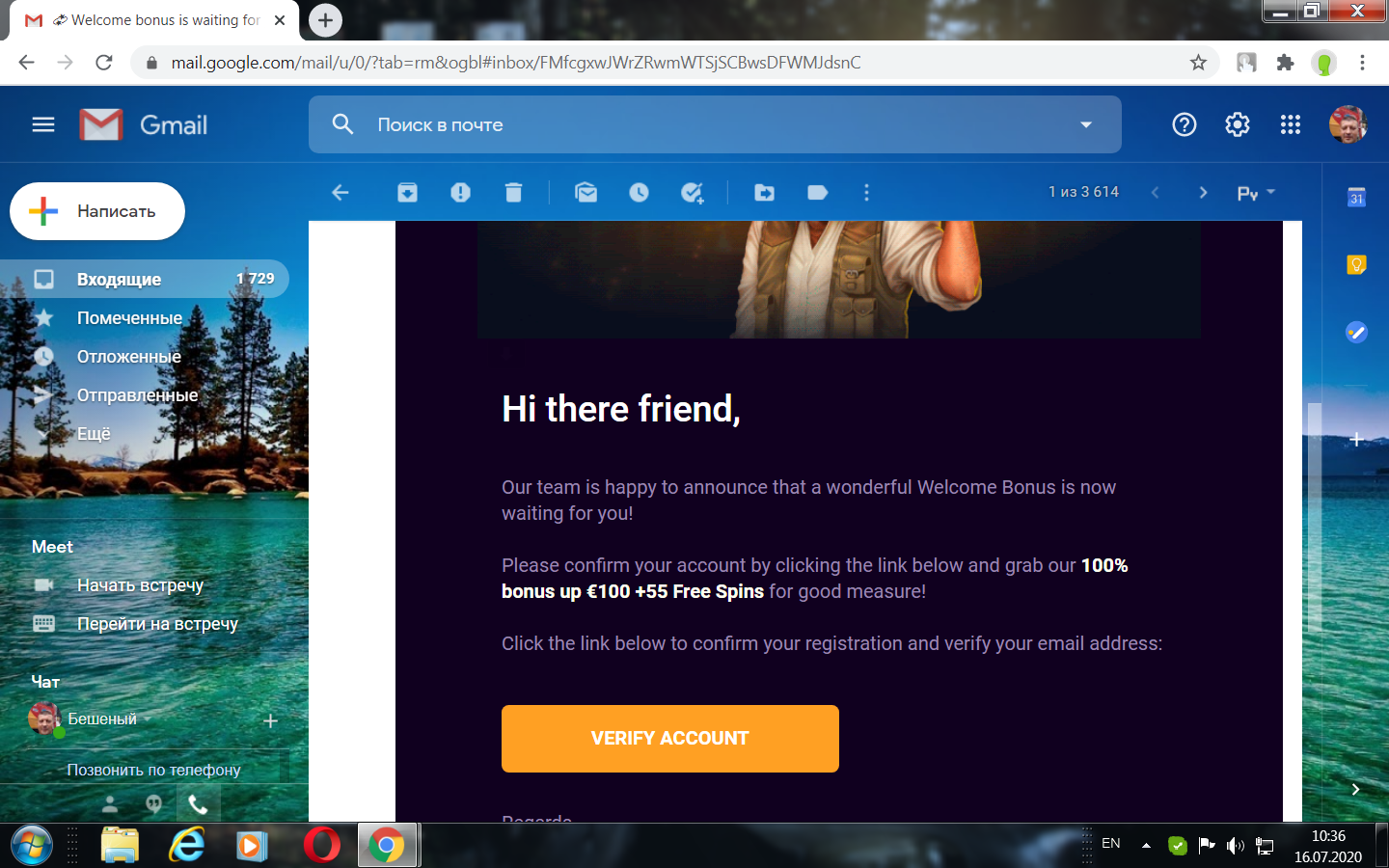Open Gmail support help icon
The image size is (1389, 868).
(1185, 124)
